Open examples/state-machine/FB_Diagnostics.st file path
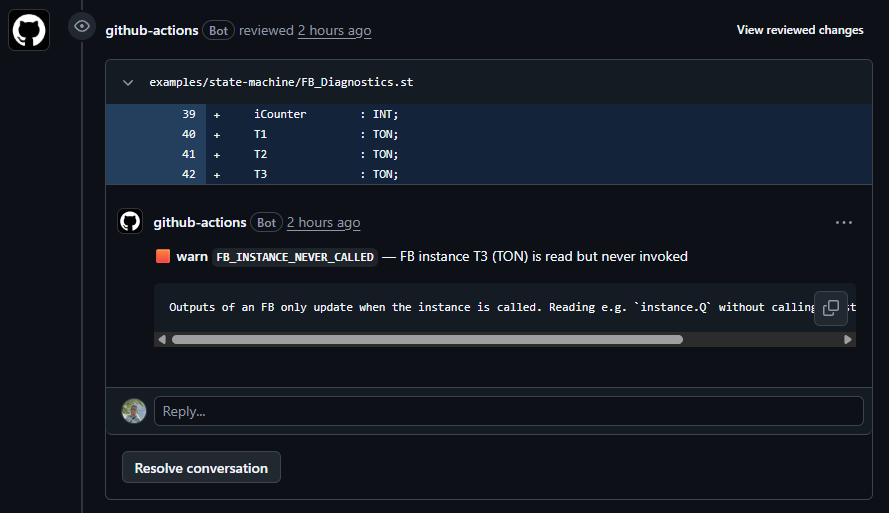This screenshot has height=513, width=889. [x=281, y=82]
